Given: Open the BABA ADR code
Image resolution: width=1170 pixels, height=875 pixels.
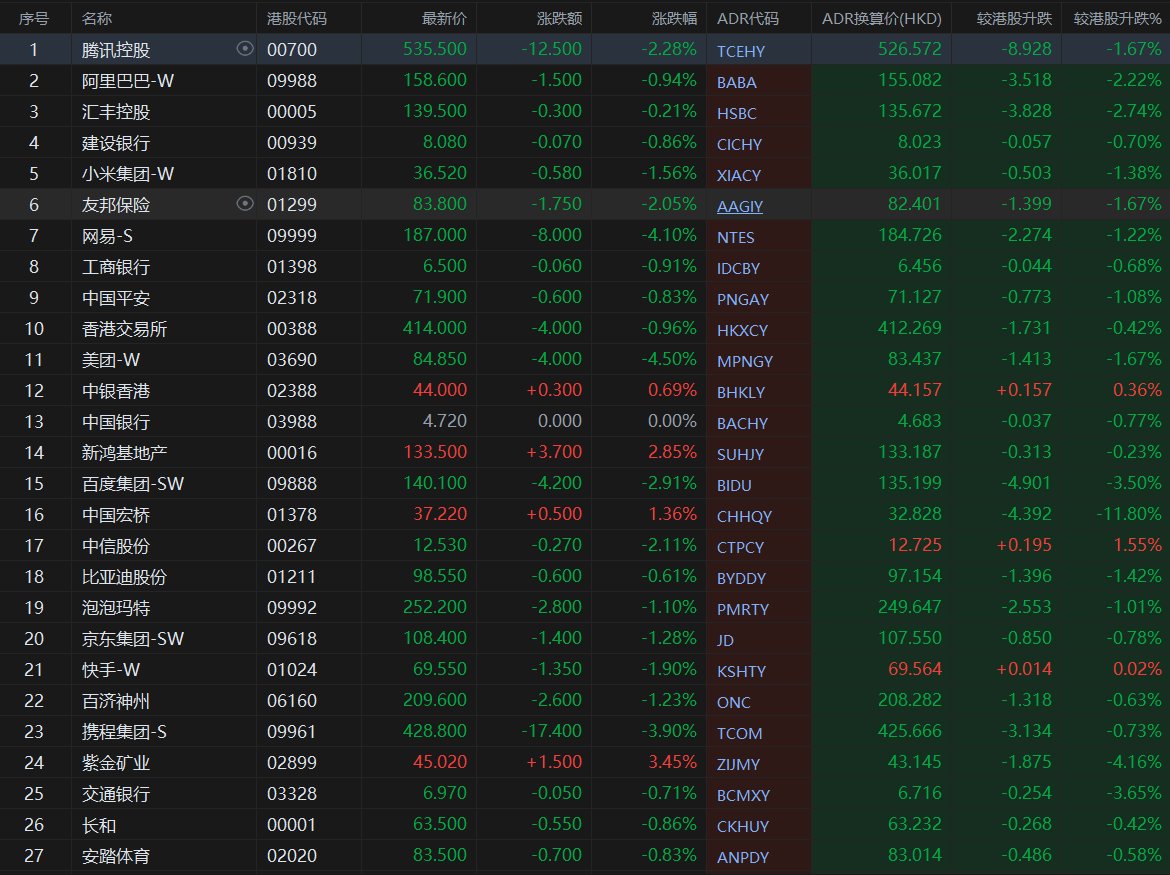Looking at the screenshot, I should [736, 82].
